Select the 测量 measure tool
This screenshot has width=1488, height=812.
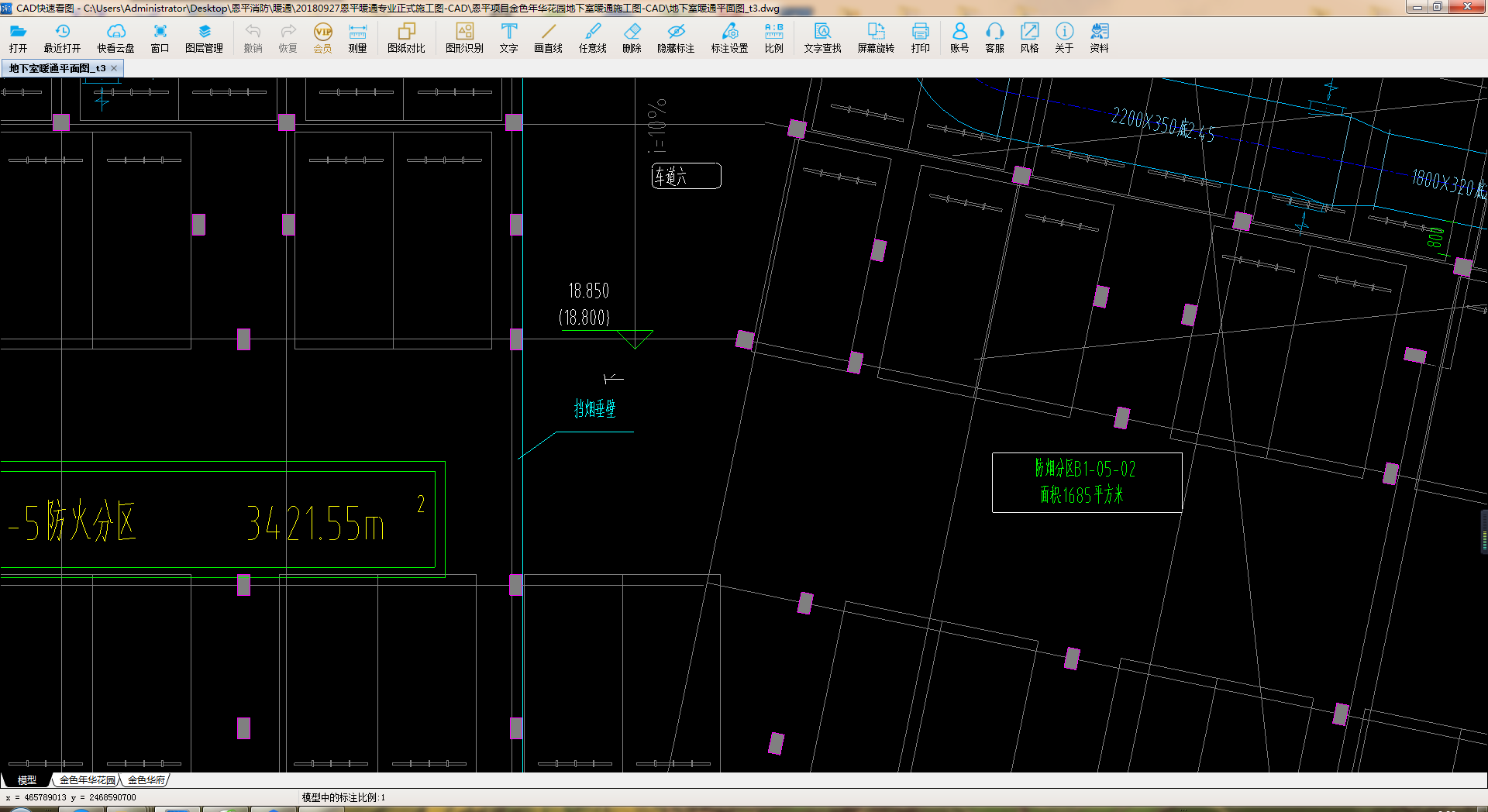pyautogui.click(x=357, y=38)
